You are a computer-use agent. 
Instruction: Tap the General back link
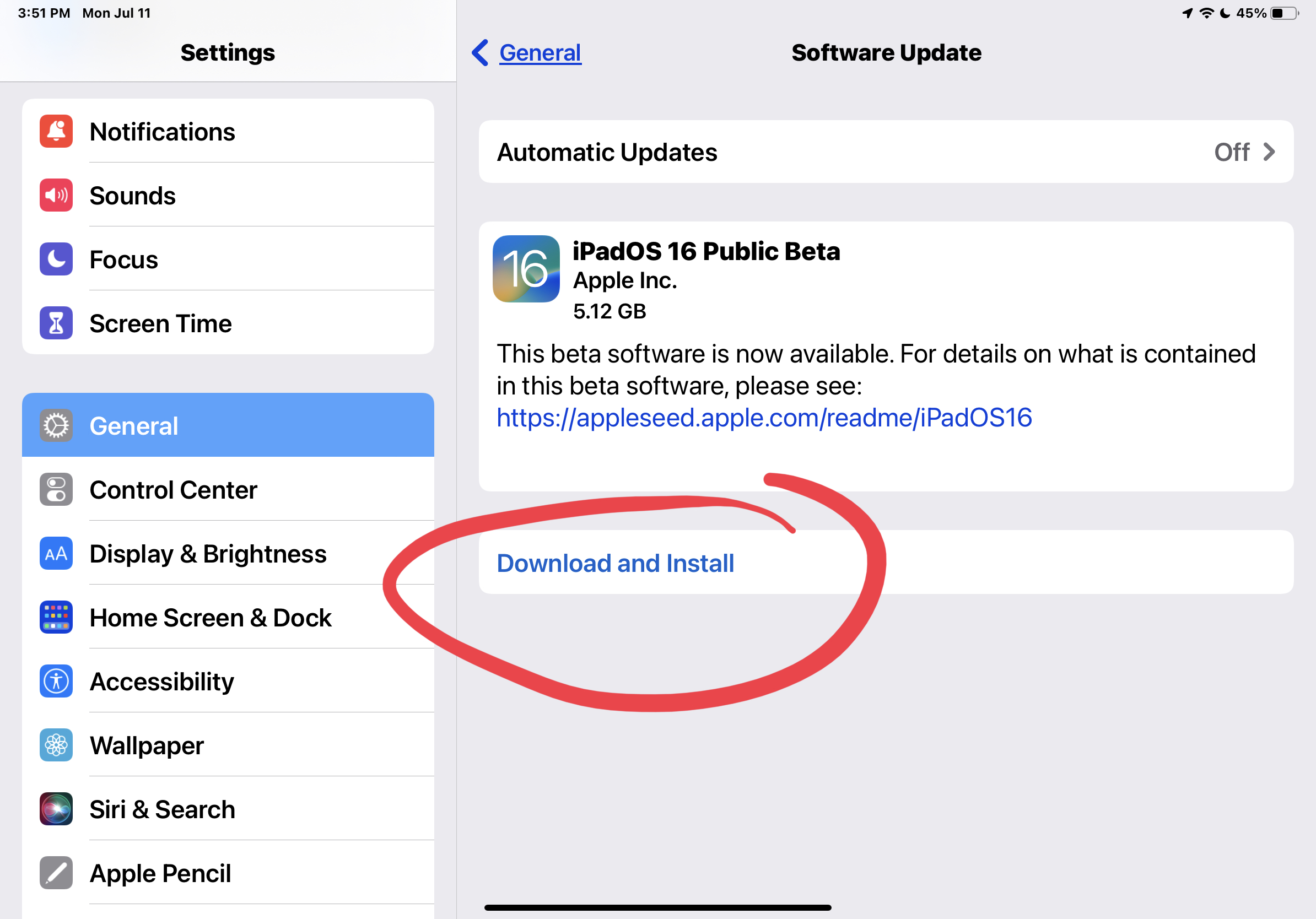(x=540, y=53)
